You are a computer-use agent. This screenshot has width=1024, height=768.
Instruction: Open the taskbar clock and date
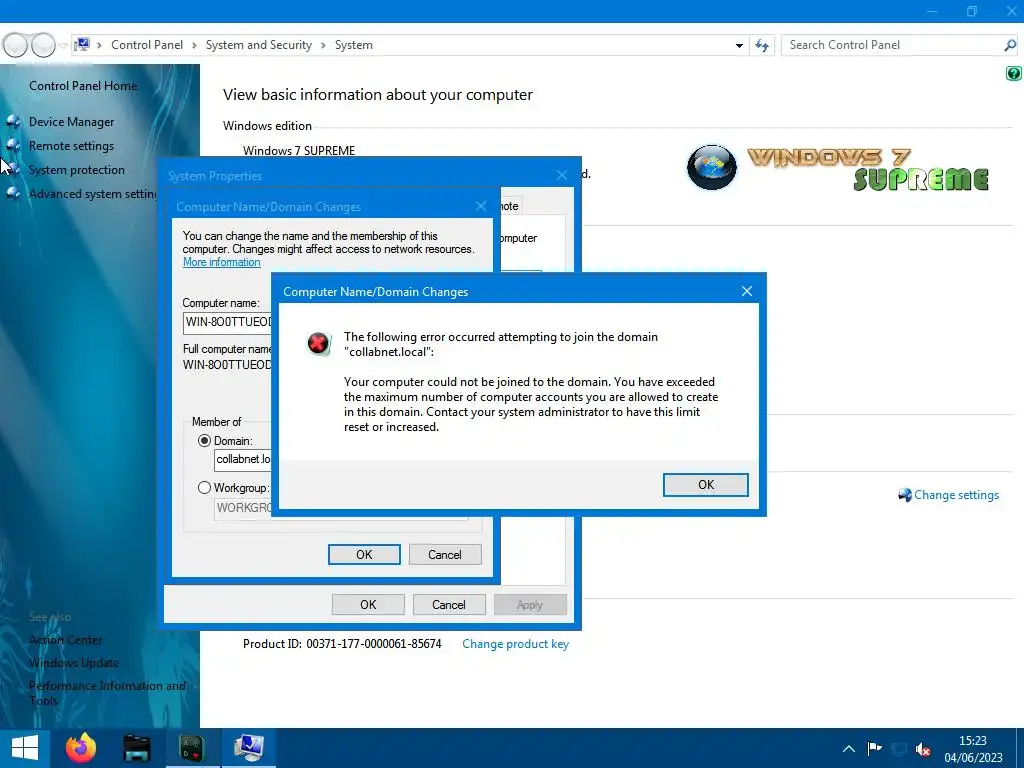point(973,749)
